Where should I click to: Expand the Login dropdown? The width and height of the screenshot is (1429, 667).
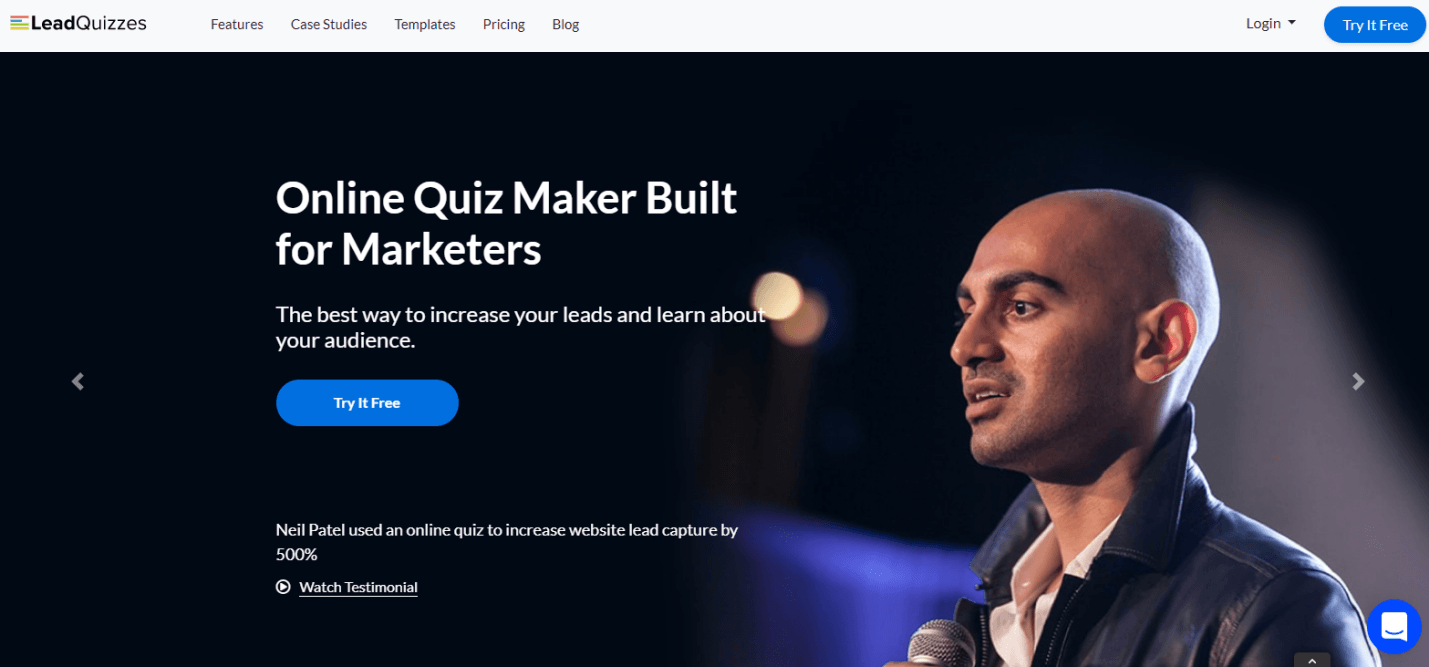1271,23
